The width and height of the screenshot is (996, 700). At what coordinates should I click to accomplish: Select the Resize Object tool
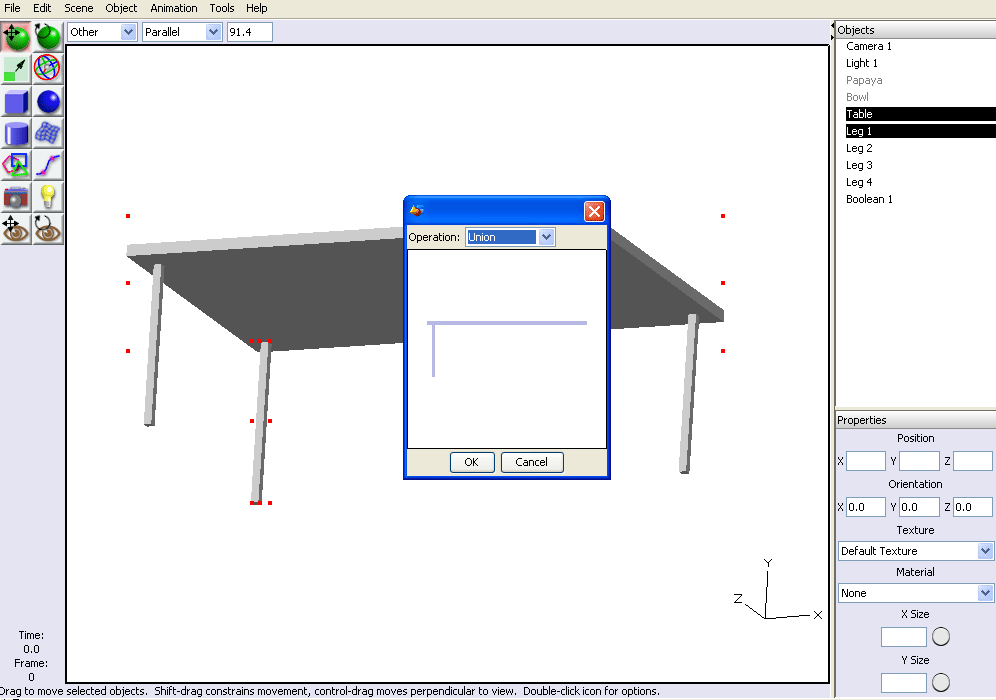[16, 69]
